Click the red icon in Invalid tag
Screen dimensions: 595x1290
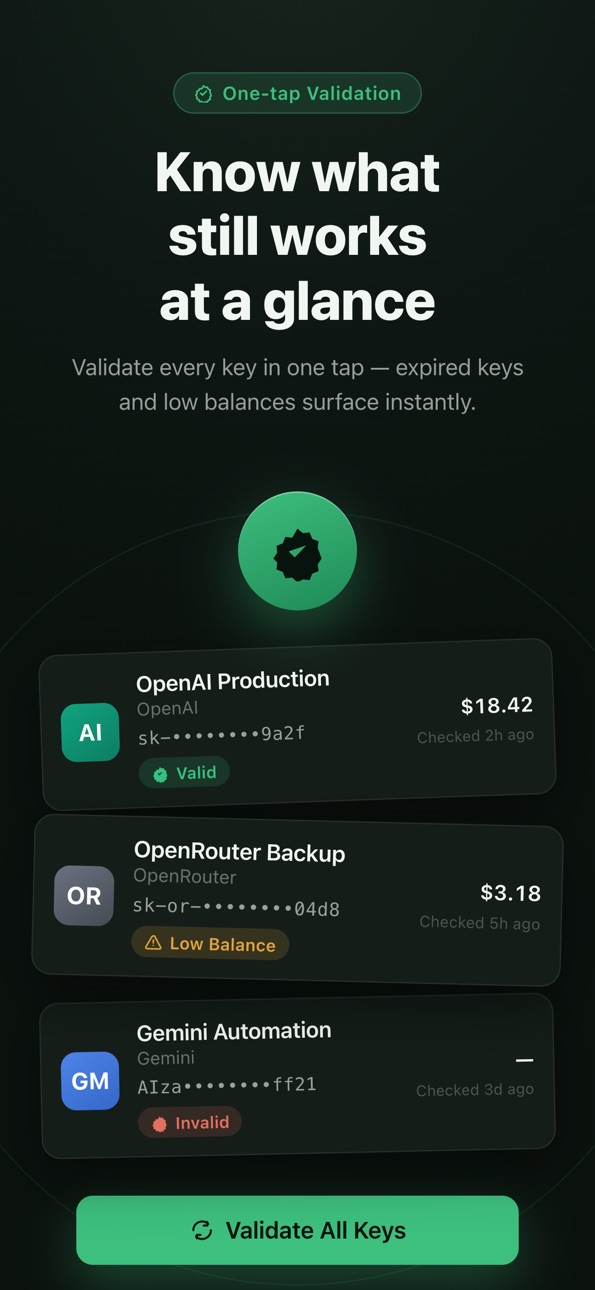point(159,1123)
